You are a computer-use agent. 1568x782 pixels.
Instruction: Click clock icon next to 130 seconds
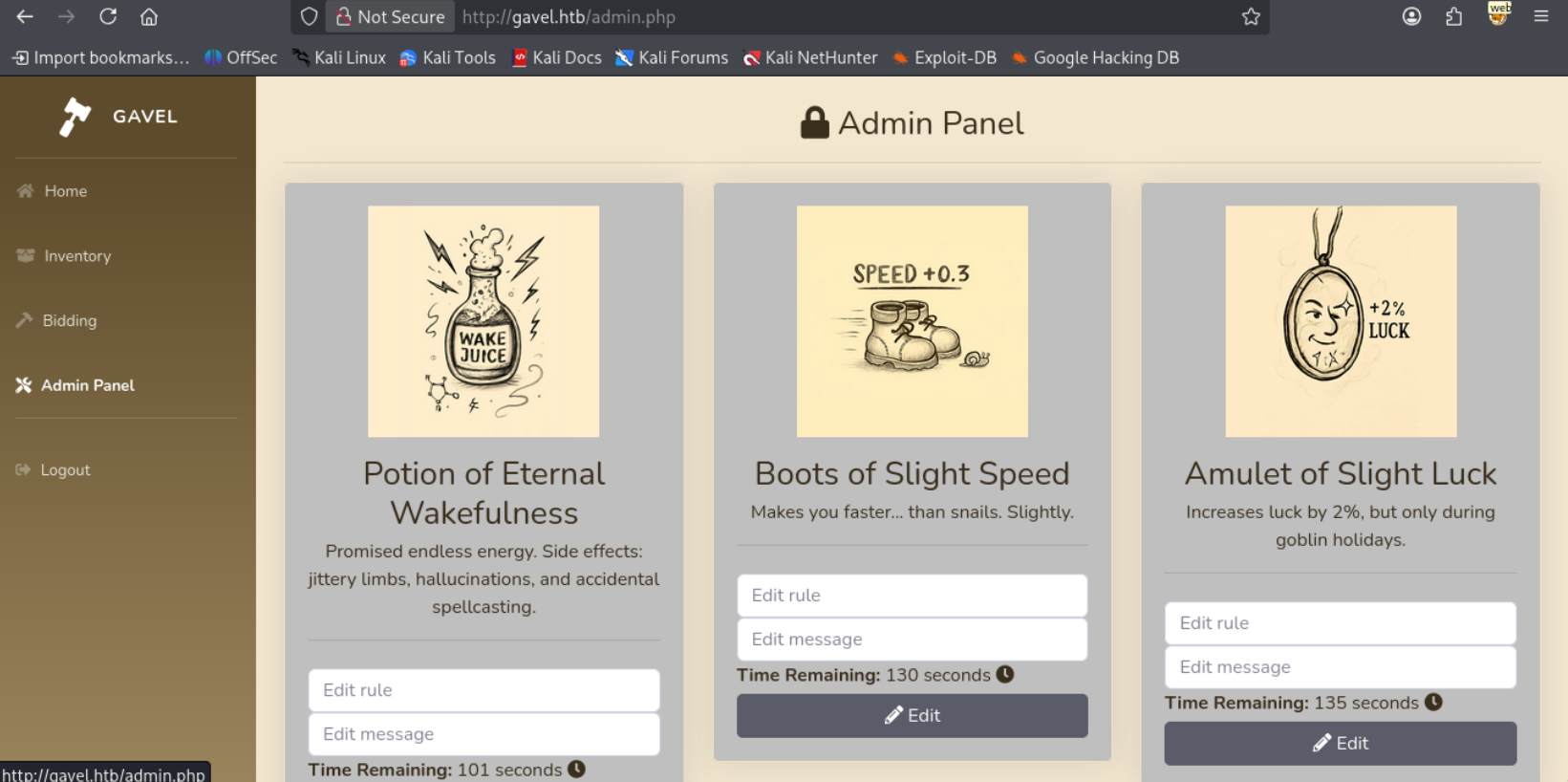click(x=1005, y=674)
